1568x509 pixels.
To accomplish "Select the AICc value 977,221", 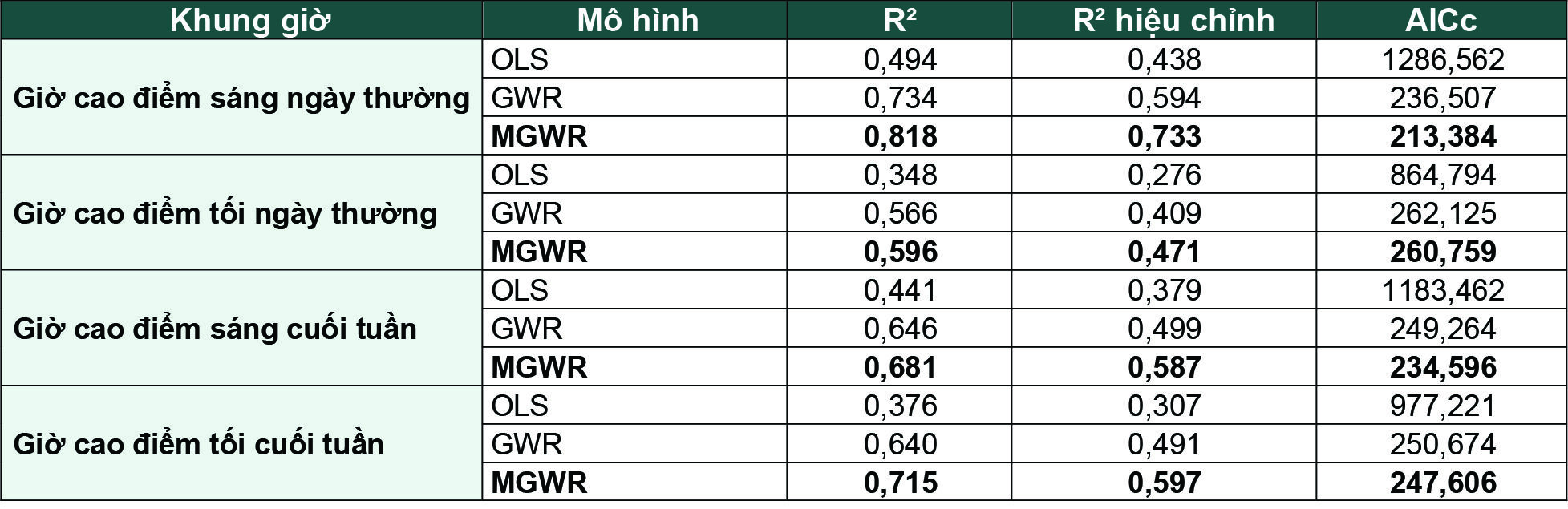I will pos(1441,406).
